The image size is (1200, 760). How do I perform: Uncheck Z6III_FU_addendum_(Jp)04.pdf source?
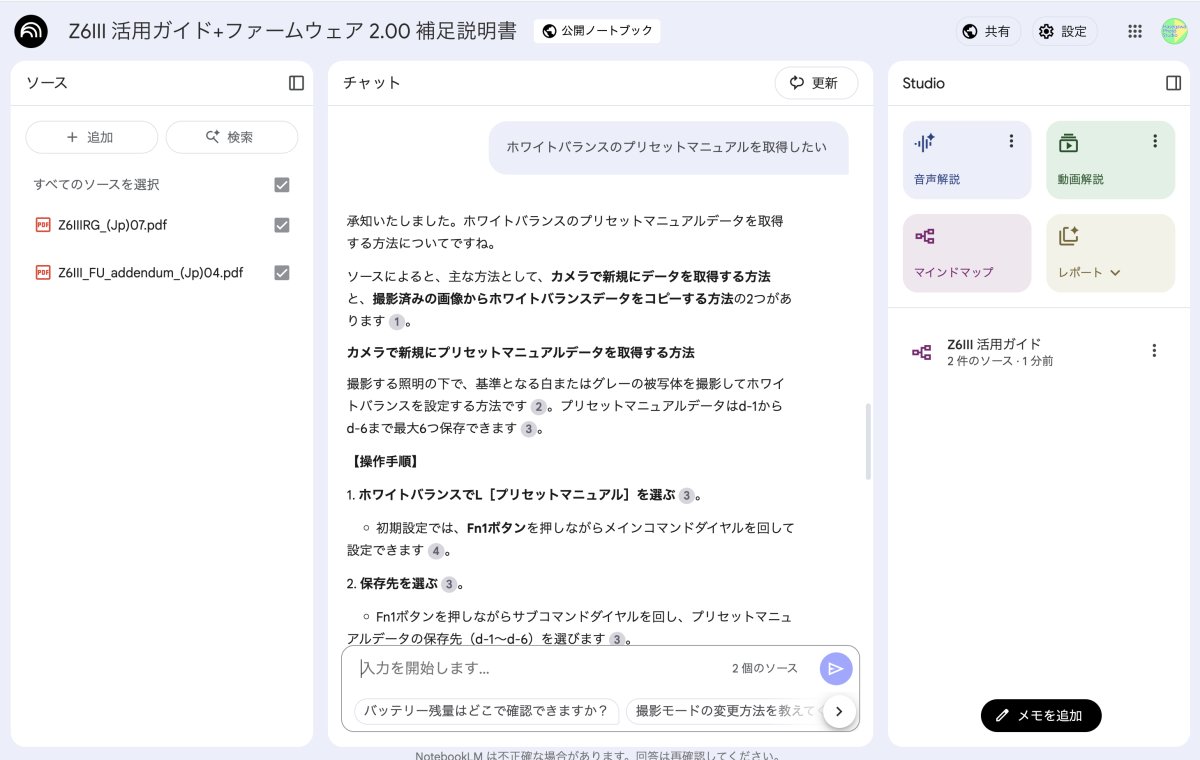click(282, 272)
